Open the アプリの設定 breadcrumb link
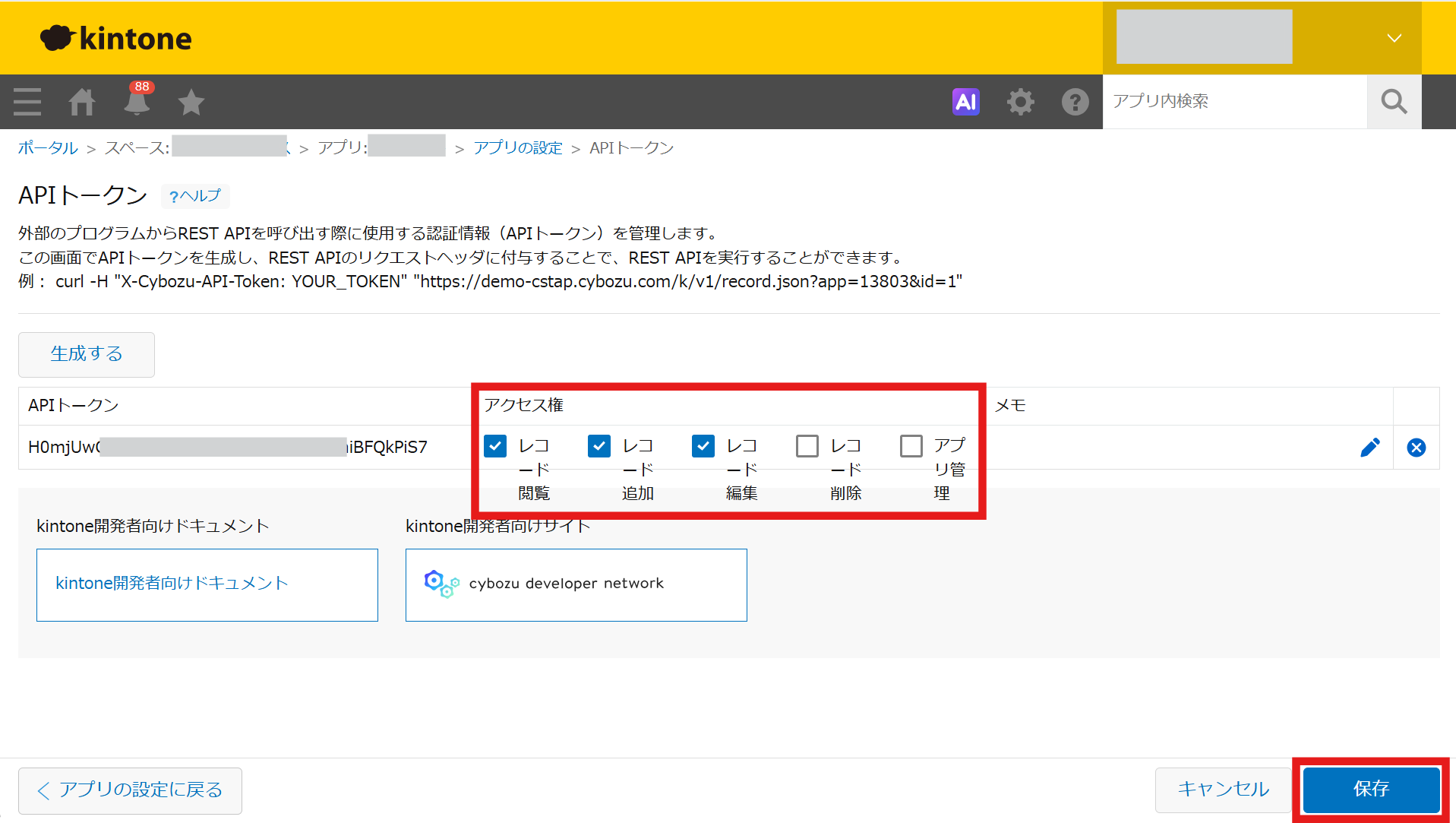This screenshot has width=1456, height=823. click(518, 148)
